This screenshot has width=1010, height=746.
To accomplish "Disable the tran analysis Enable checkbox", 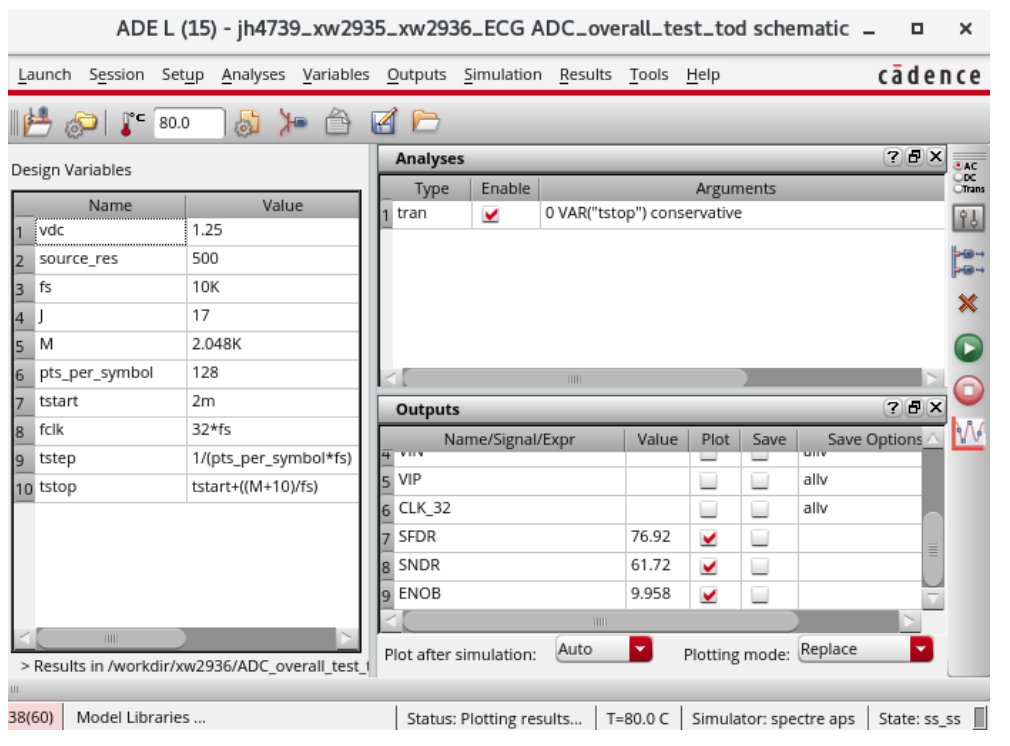I will coord(490,214).
